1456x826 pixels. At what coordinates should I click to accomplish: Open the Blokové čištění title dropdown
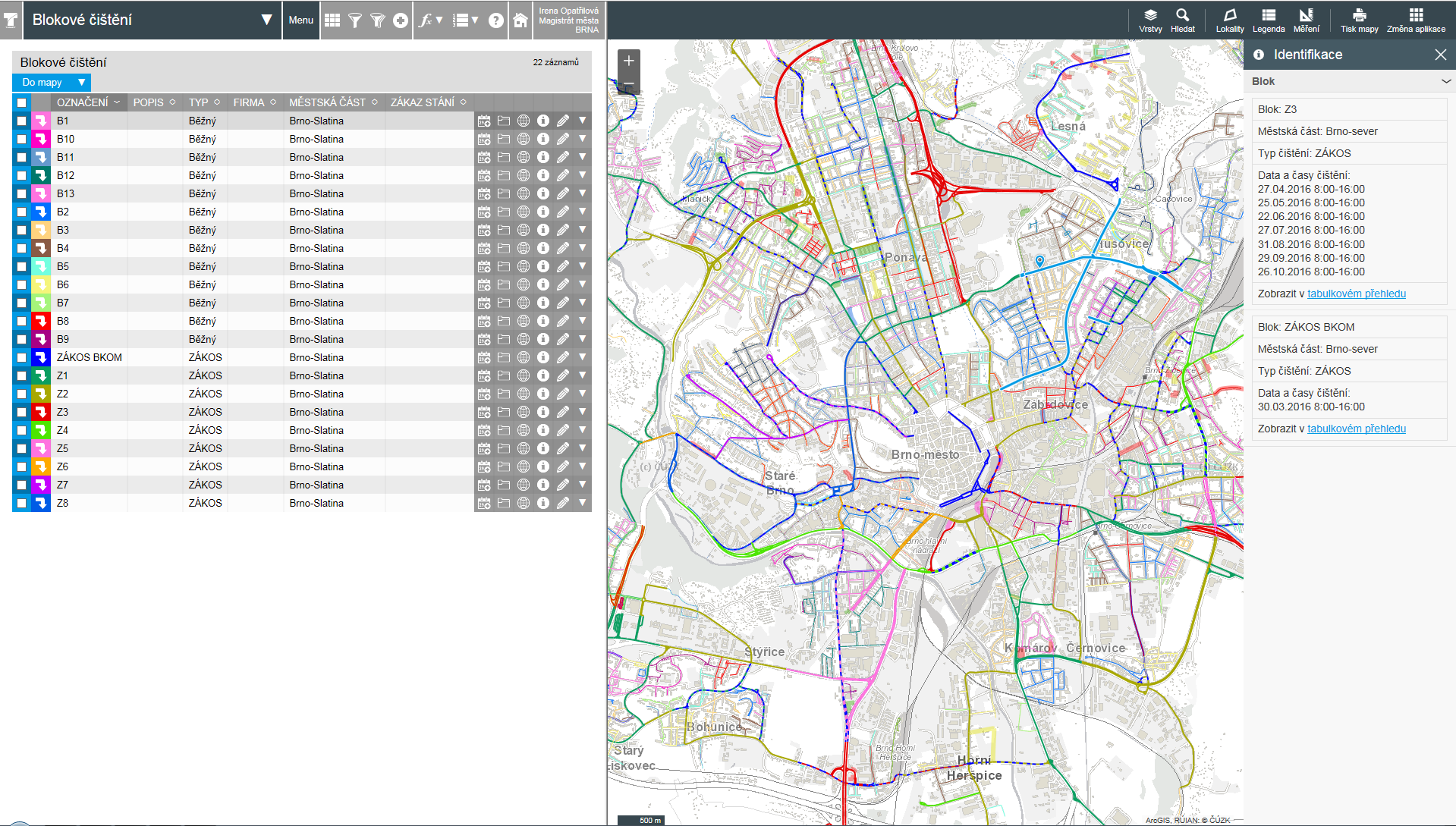tap(266, 20)
